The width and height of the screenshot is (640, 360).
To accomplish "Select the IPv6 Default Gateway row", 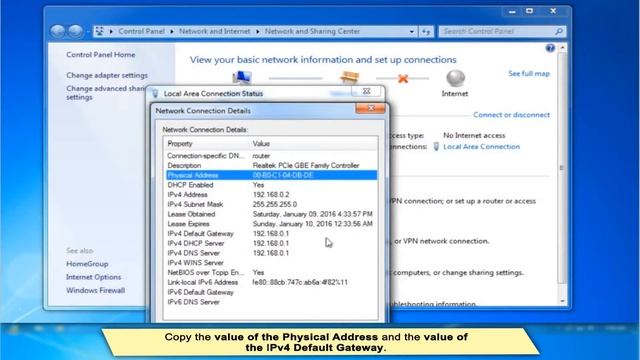I will pyautogui.click(x=271, y=293).
